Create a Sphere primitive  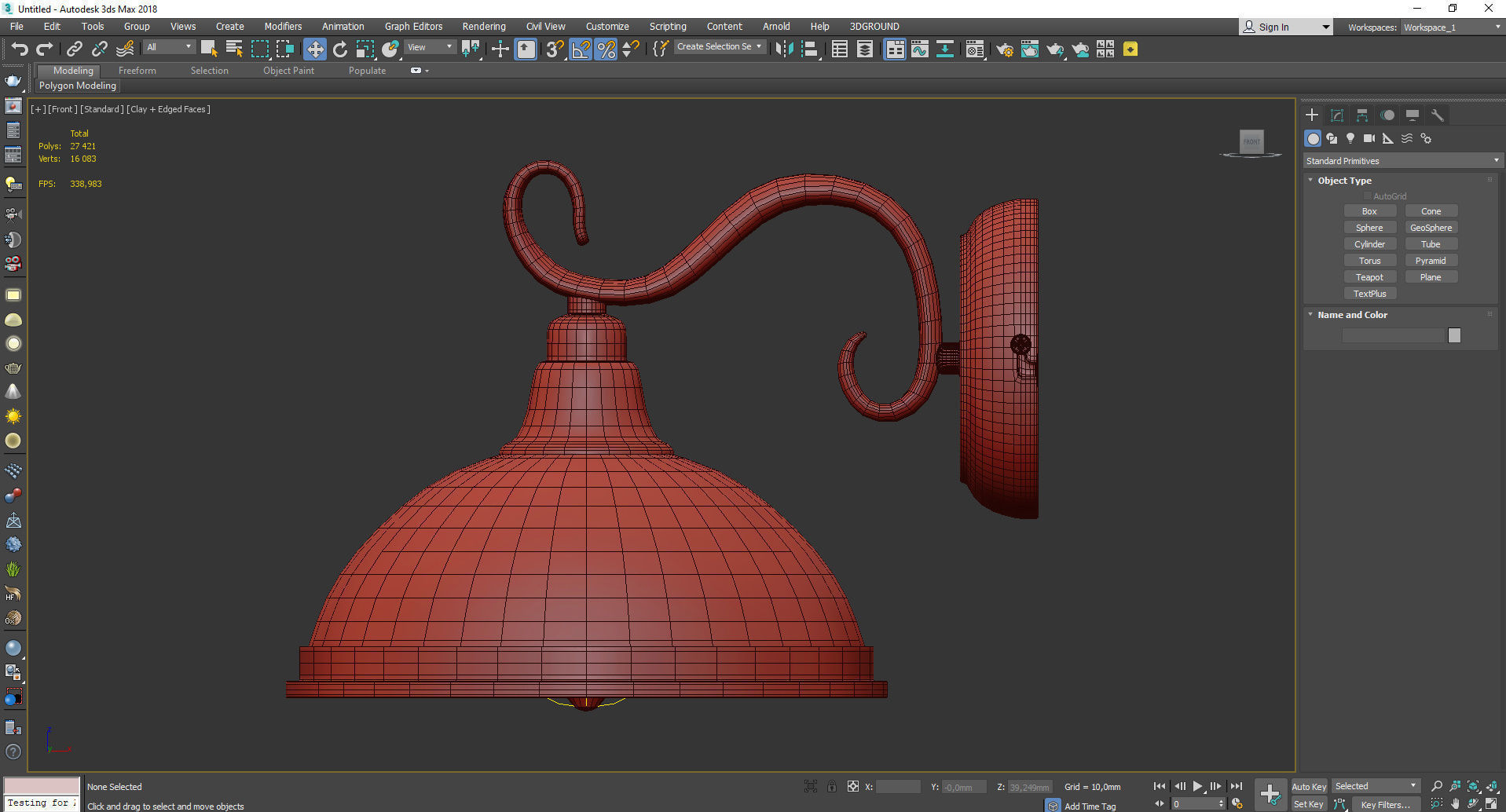point(1369,228)
